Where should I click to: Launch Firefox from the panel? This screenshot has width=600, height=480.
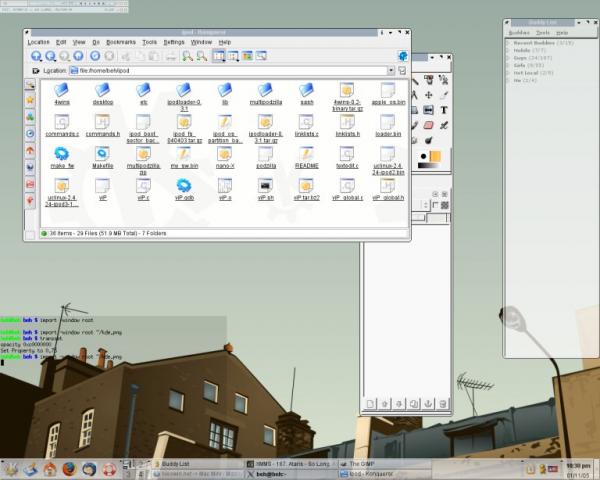(x=69, y=469)
